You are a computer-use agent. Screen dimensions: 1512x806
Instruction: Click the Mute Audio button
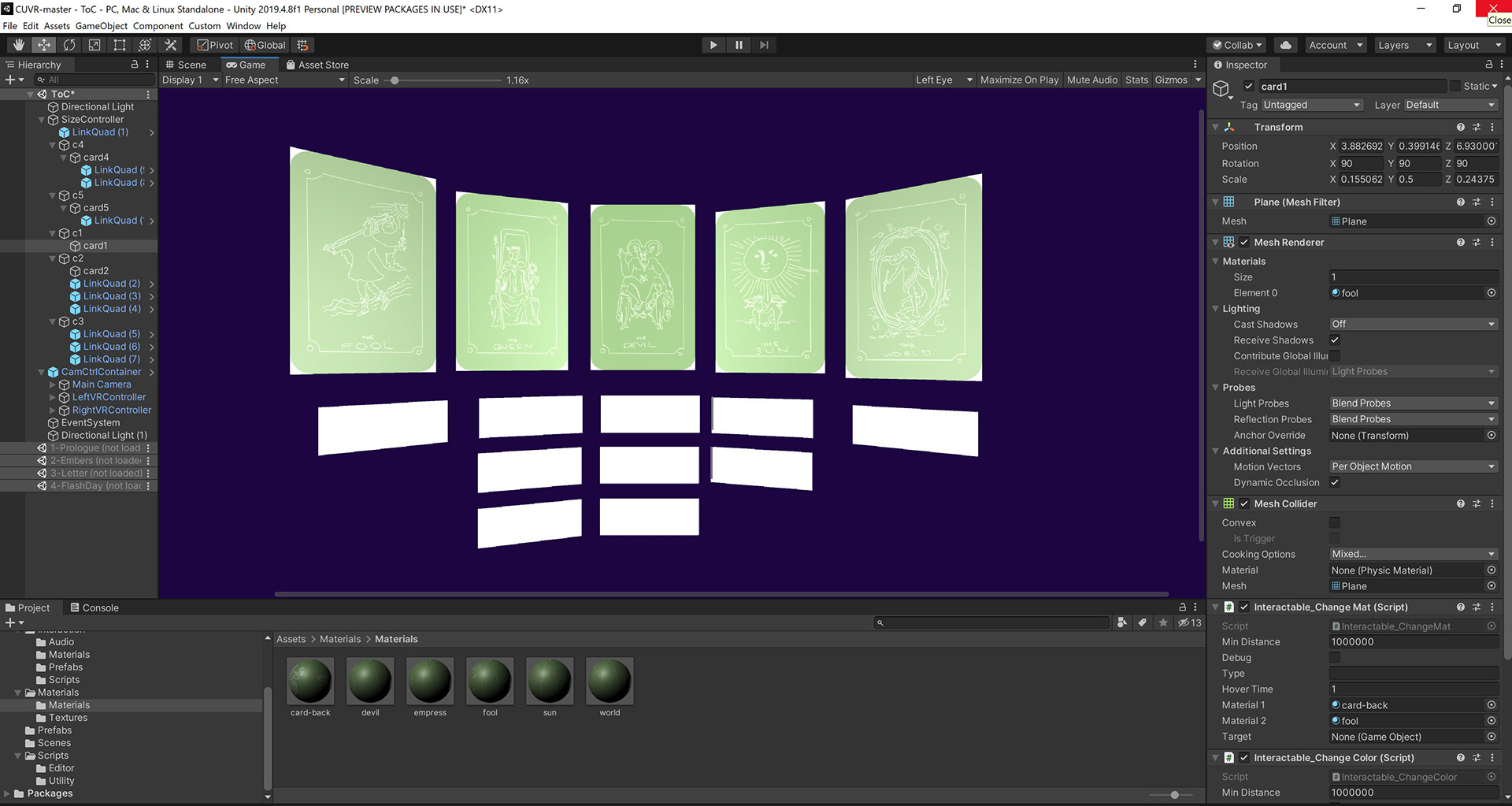point(1091,80)
